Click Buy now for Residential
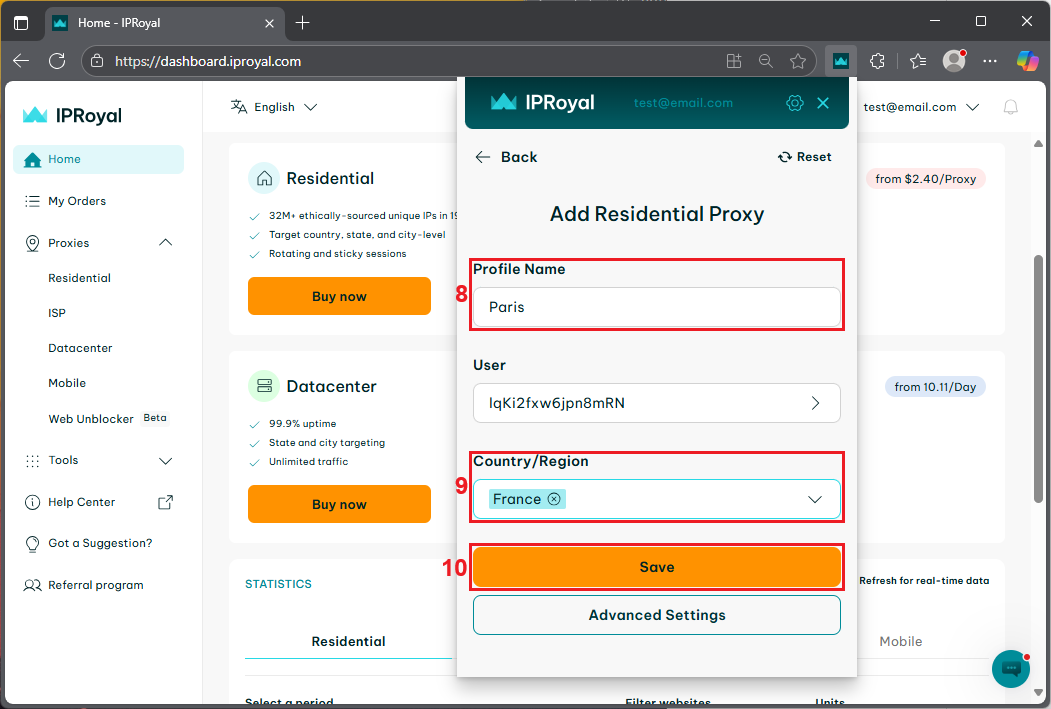Image resolution: width=1051 pixels, height=709 pixels. pyautogui.click(x=339, y=296)
